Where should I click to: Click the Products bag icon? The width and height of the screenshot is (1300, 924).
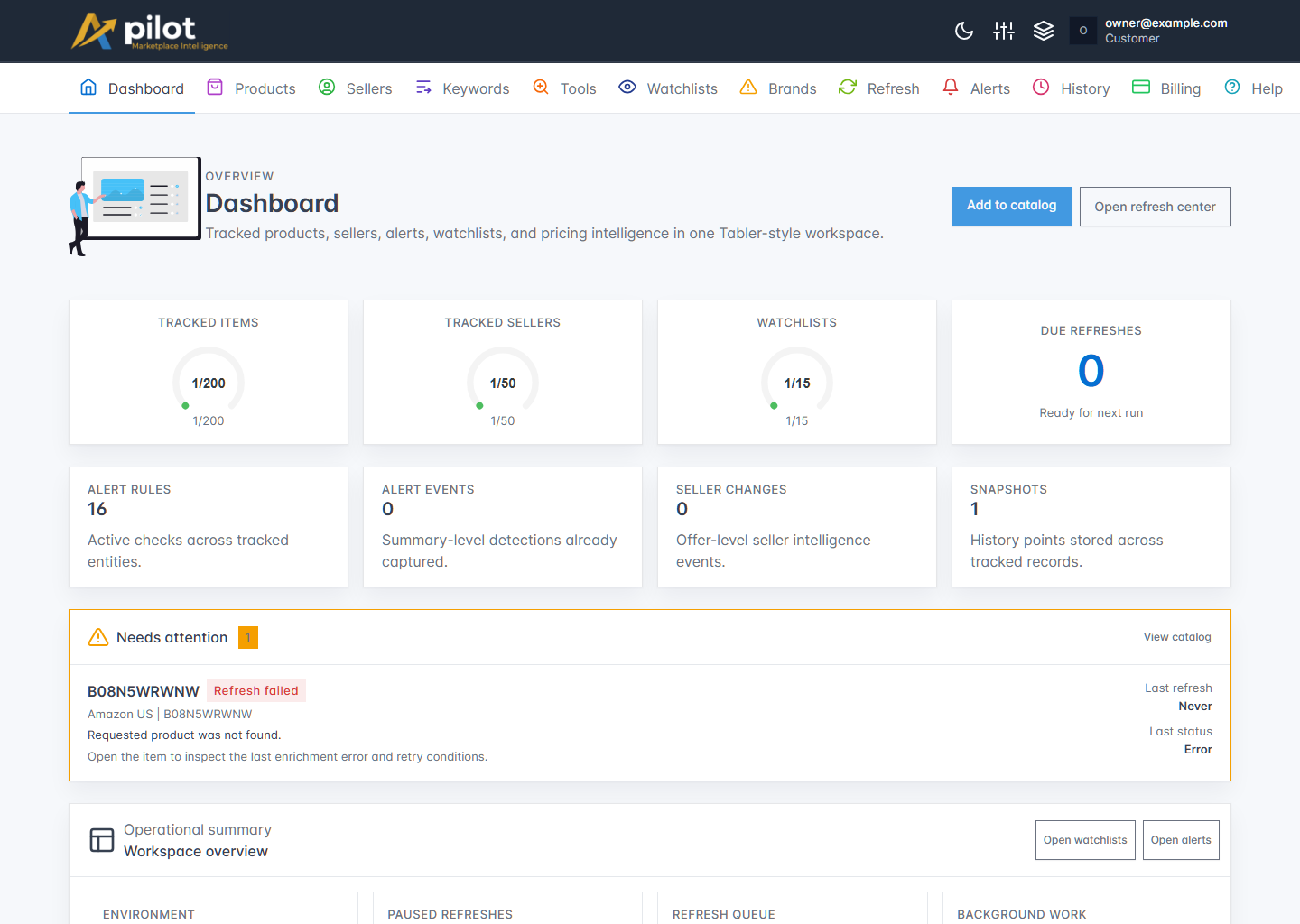click(215, 88)
